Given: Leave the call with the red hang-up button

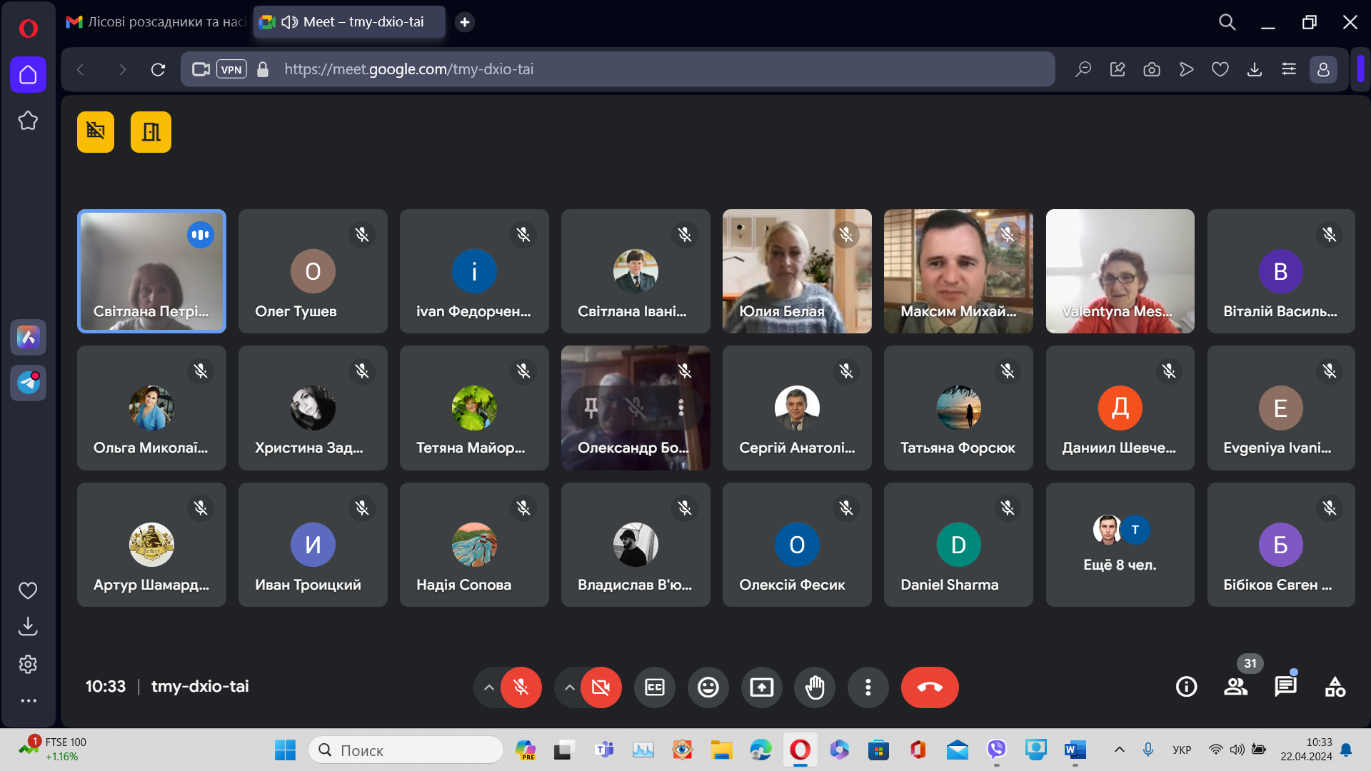Looking at the screenshot, I should point(929,687).
